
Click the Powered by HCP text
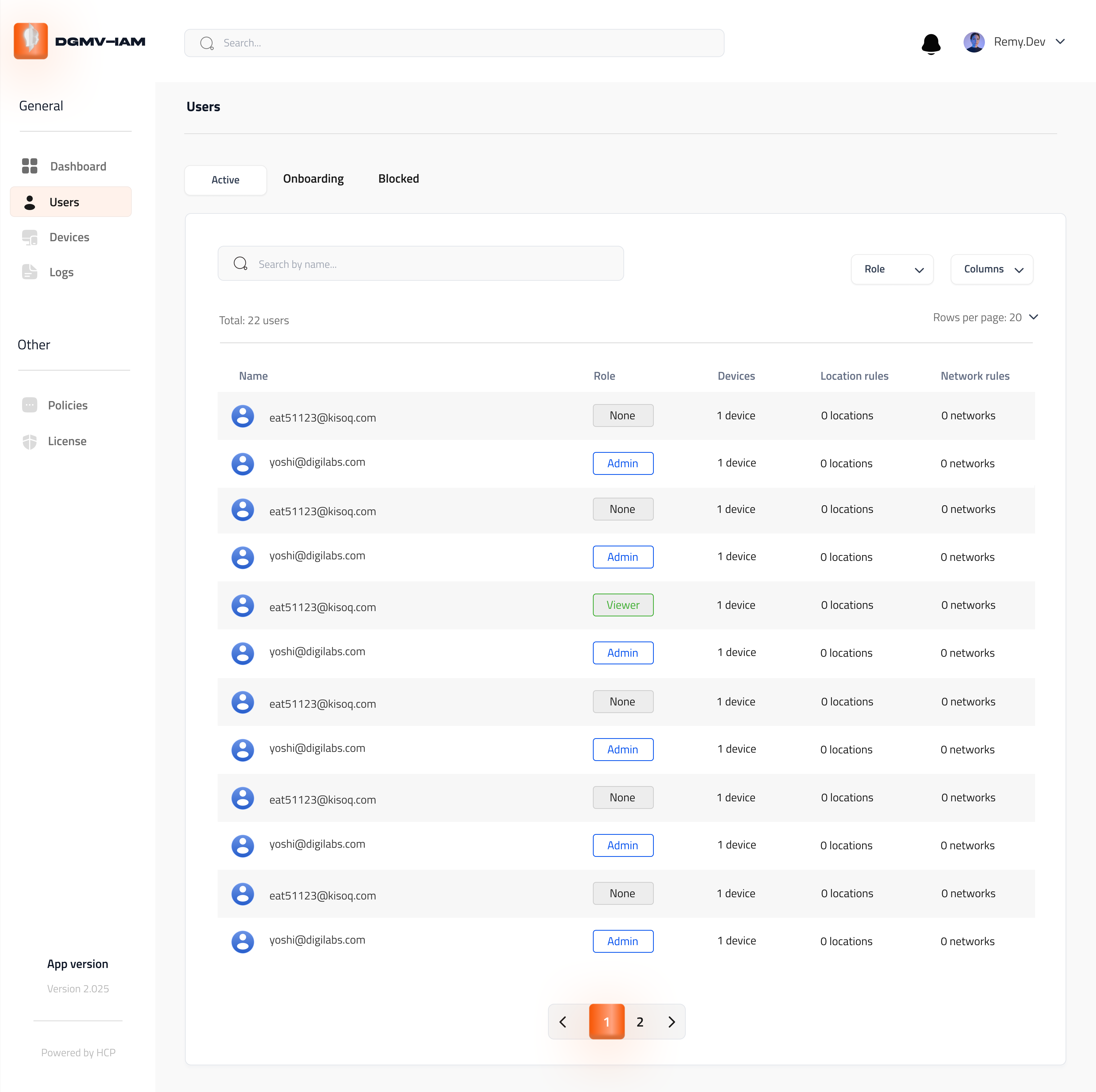point(78,1053)
